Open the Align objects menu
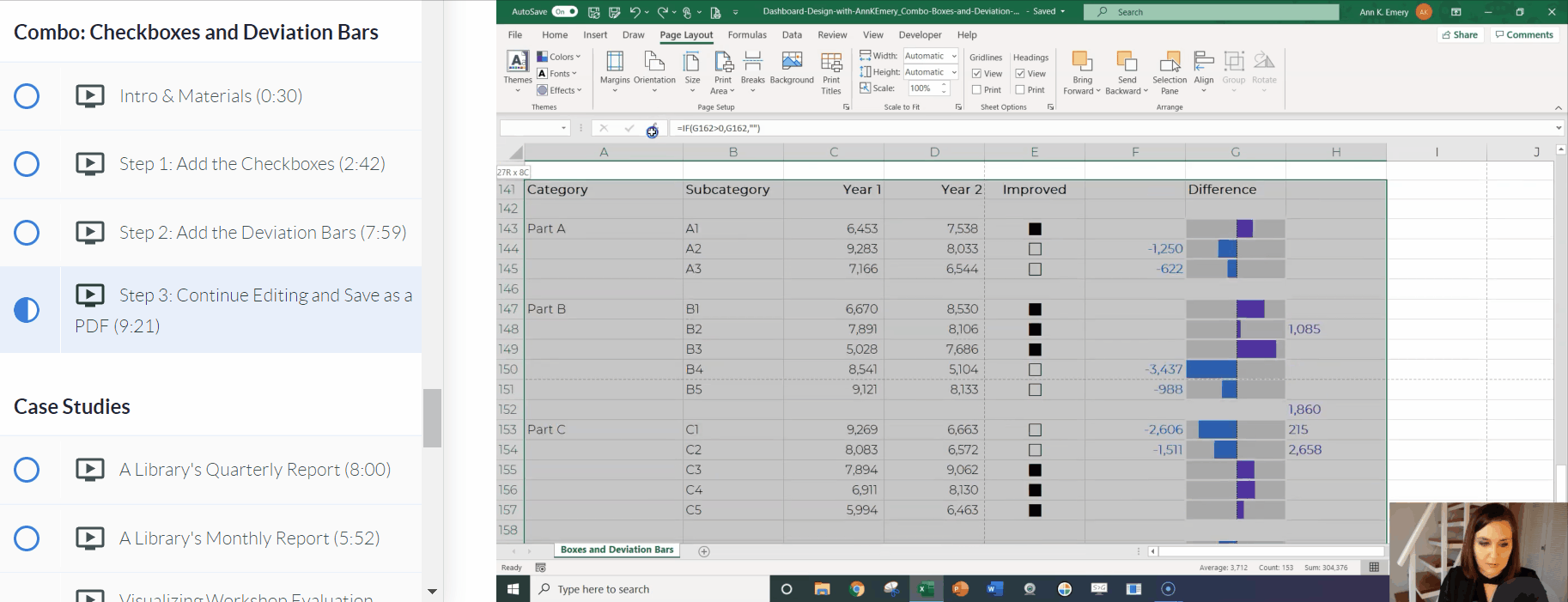 1204,72
